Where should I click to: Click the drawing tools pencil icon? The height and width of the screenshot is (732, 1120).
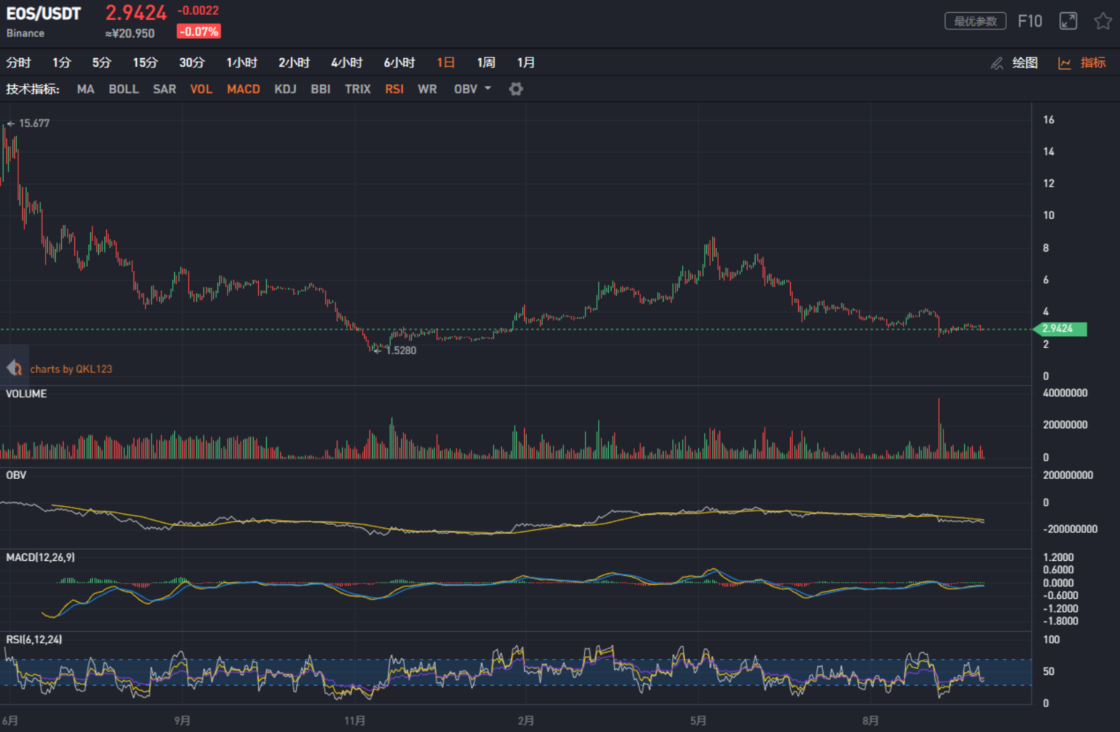[996, 63]
